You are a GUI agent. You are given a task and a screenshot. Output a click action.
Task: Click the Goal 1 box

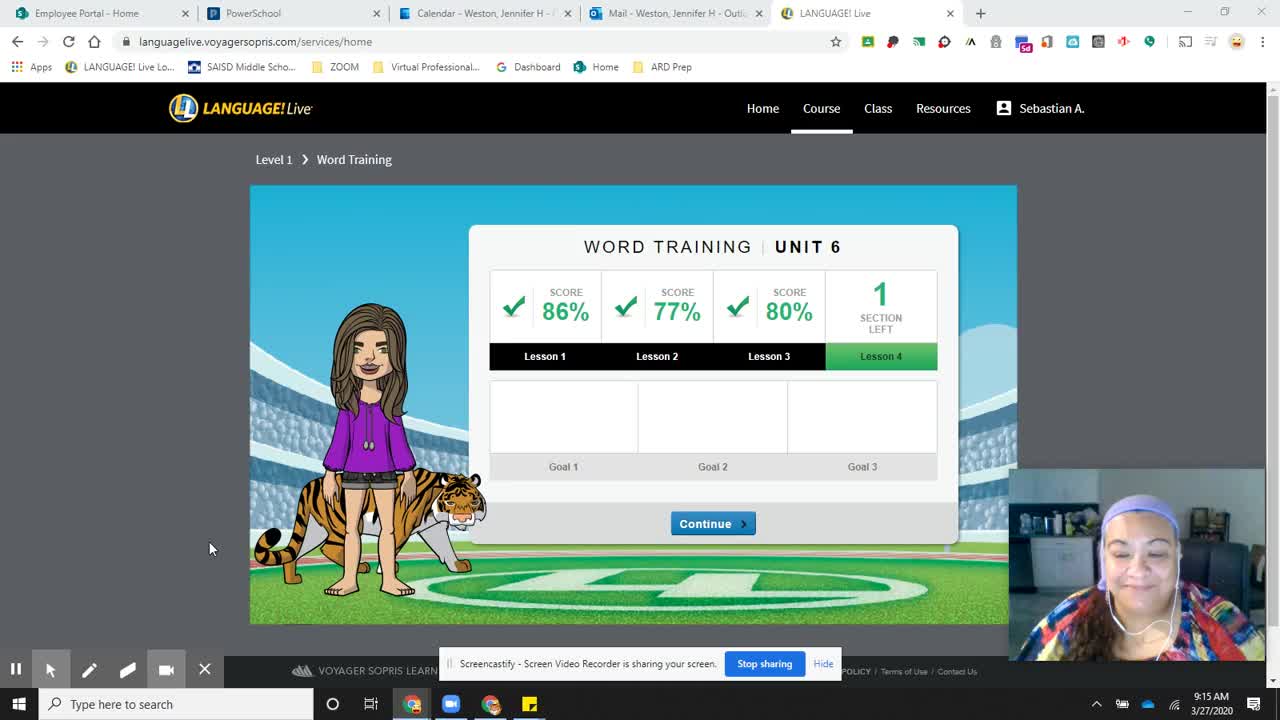563,430
